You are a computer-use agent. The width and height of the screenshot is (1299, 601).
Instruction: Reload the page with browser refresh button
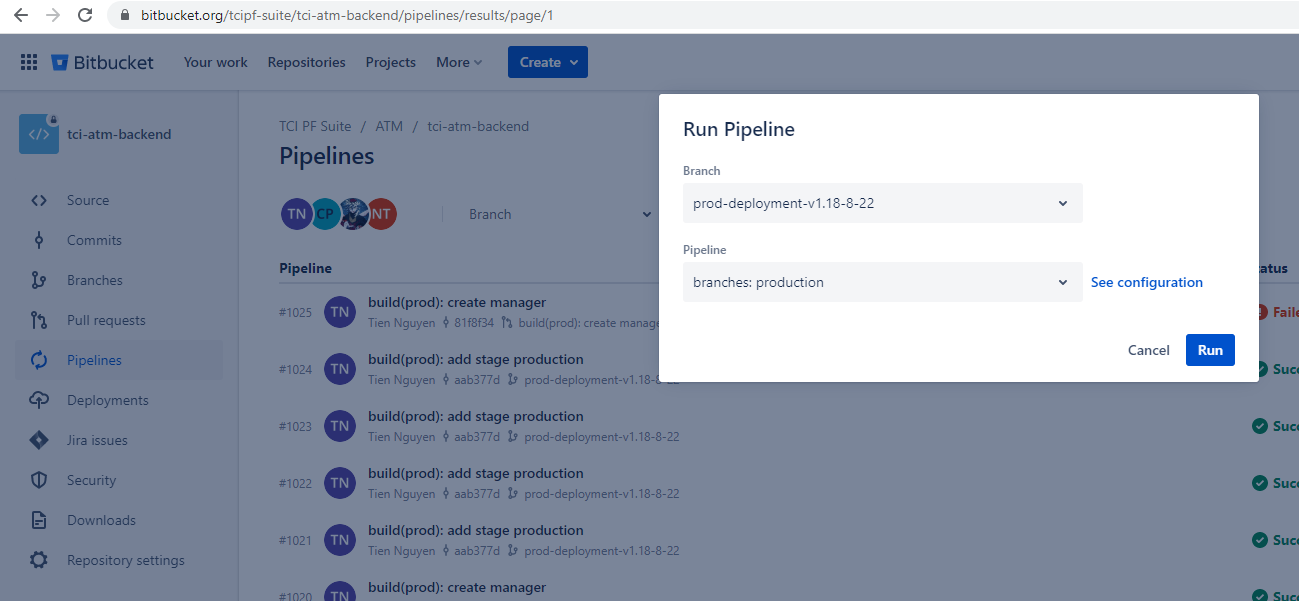click(85, 15)
